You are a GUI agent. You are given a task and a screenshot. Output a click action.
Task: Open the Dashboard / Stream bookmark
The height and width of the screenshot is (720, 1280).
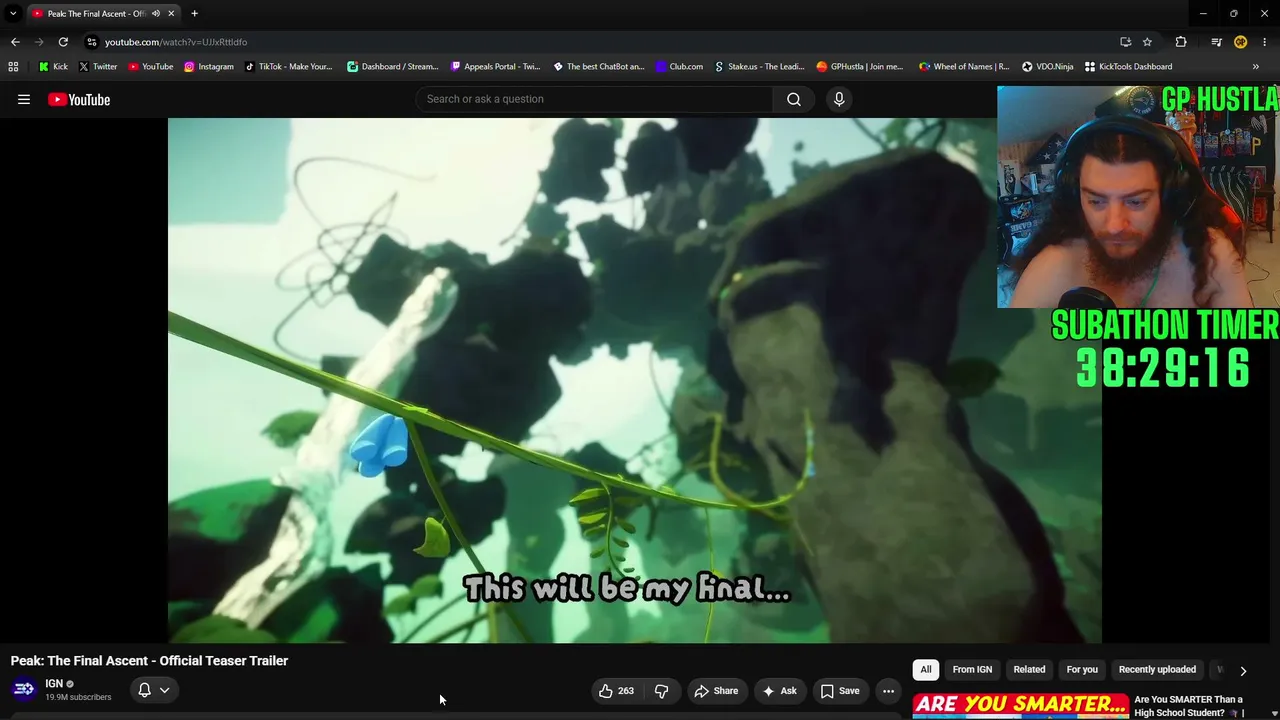coord(392,67)
